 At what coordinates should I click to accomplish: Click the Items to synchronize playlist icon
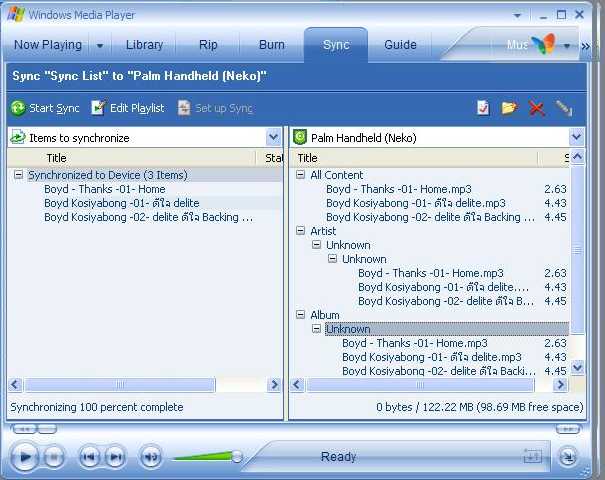point(17,137)
